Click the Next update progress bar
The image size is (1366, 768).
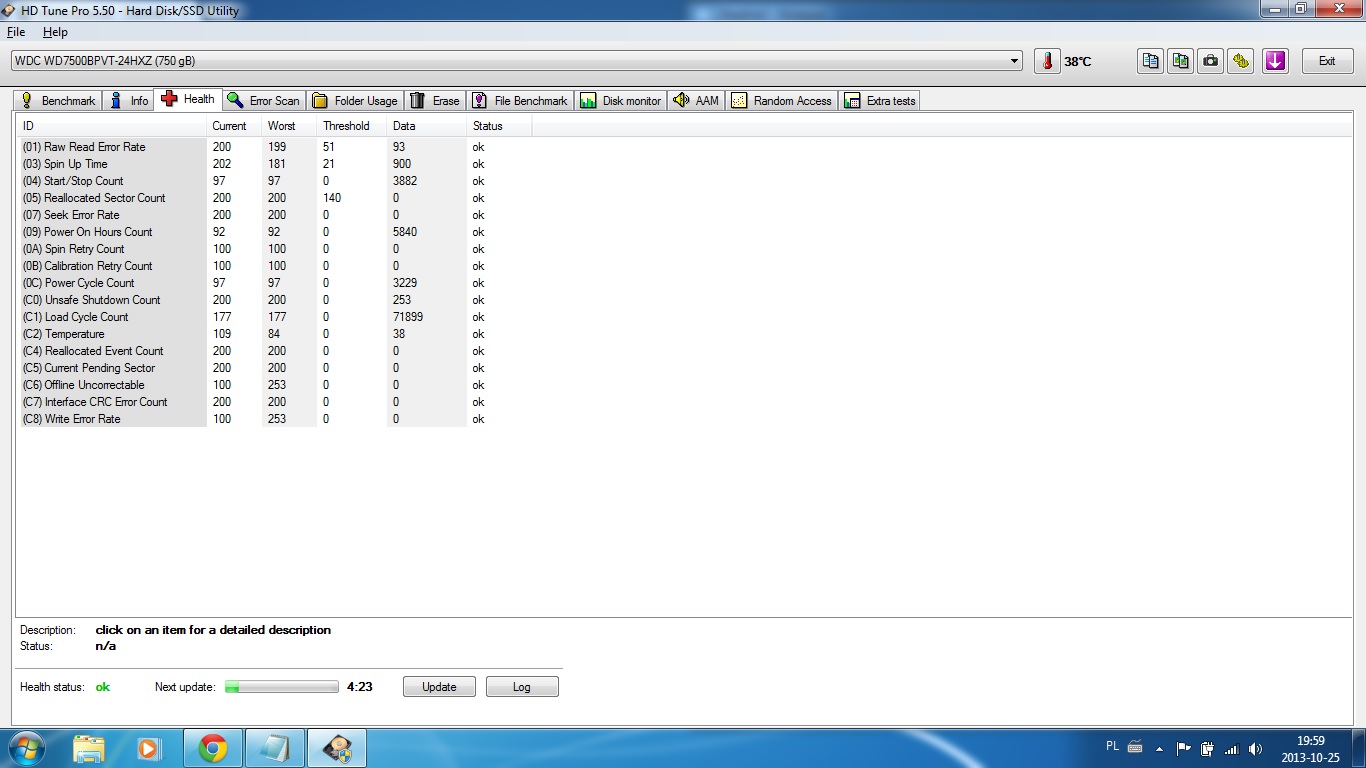[282, 687]
